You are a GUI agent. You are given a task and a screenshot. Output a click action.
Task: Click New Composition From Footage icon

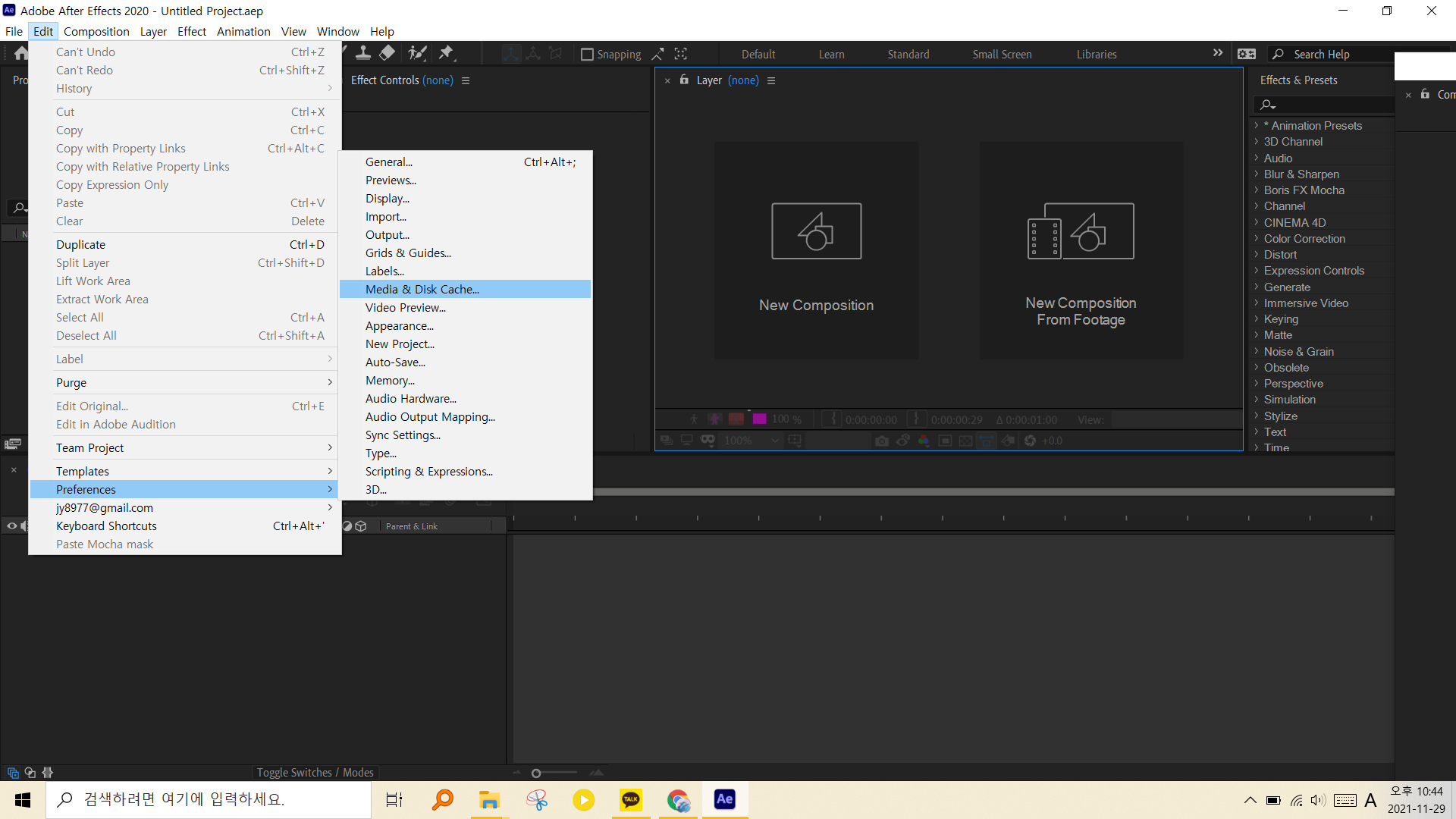1081,231
